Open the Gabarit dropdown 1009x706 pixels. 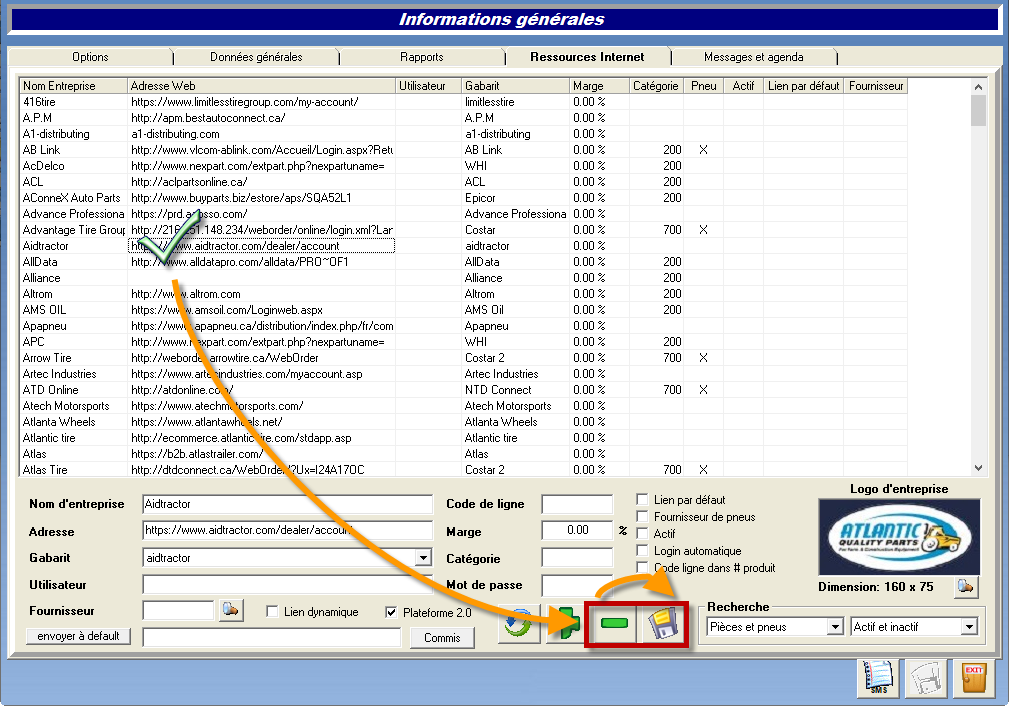(x=423, y=557)
